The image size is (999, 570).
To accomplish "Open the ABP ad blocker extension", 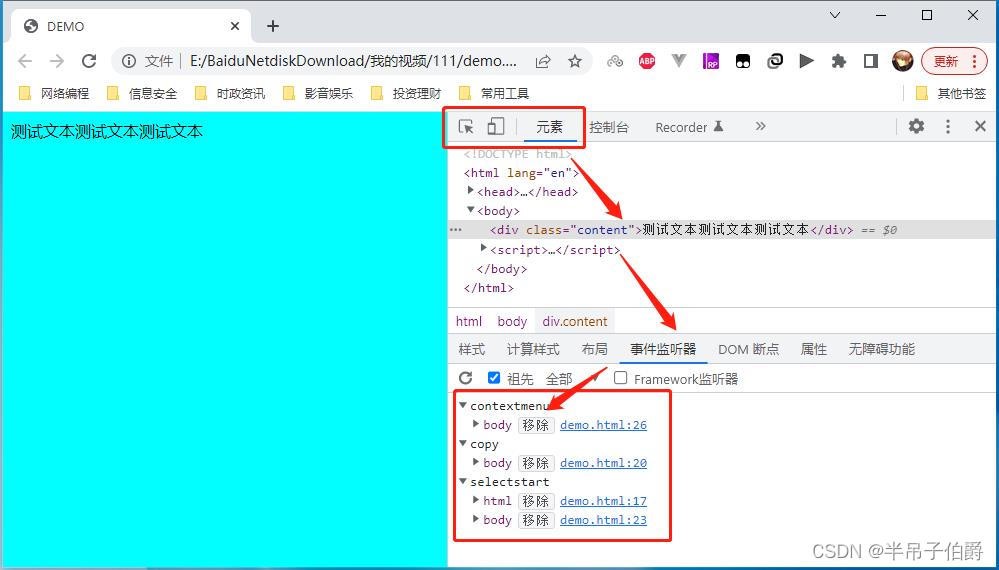I will [x=647, y=61].
